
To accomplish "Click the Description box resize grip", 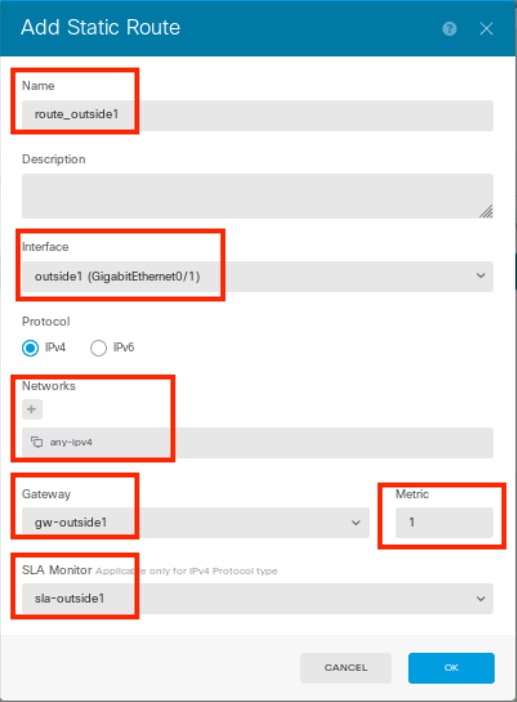I will pos(486,211).
